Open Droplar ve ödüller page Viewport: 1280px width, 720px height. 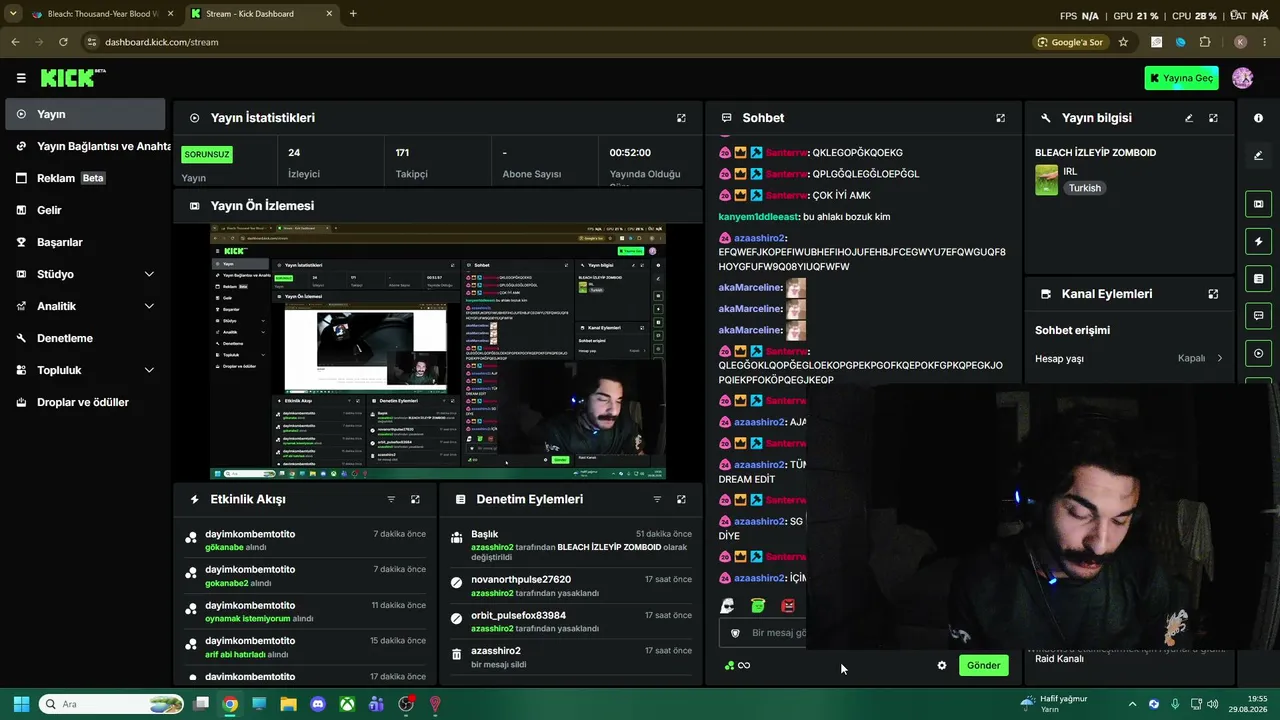[x=85, y=402]
